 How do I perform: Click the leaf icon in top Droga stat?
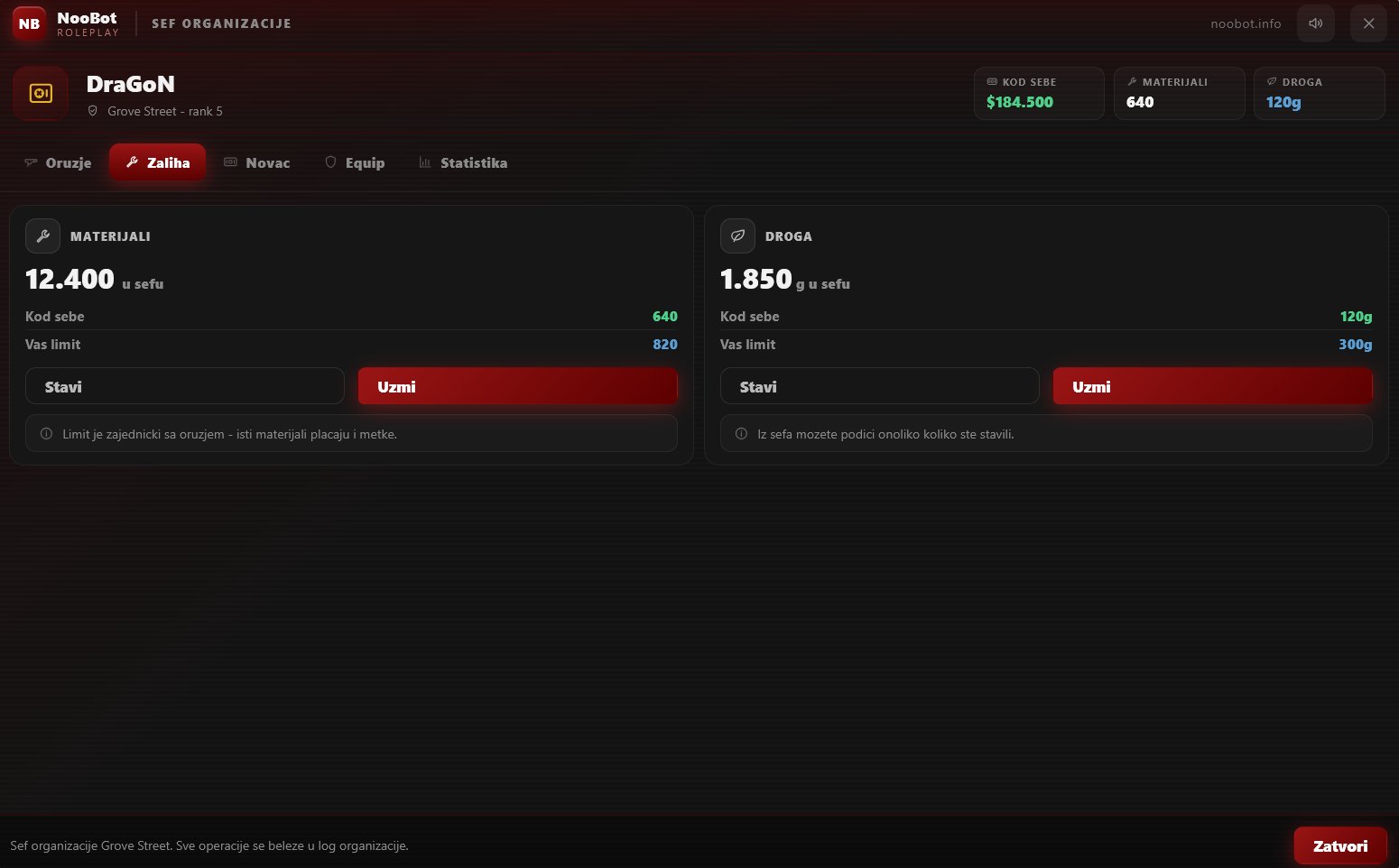(x=1272, y=82)
